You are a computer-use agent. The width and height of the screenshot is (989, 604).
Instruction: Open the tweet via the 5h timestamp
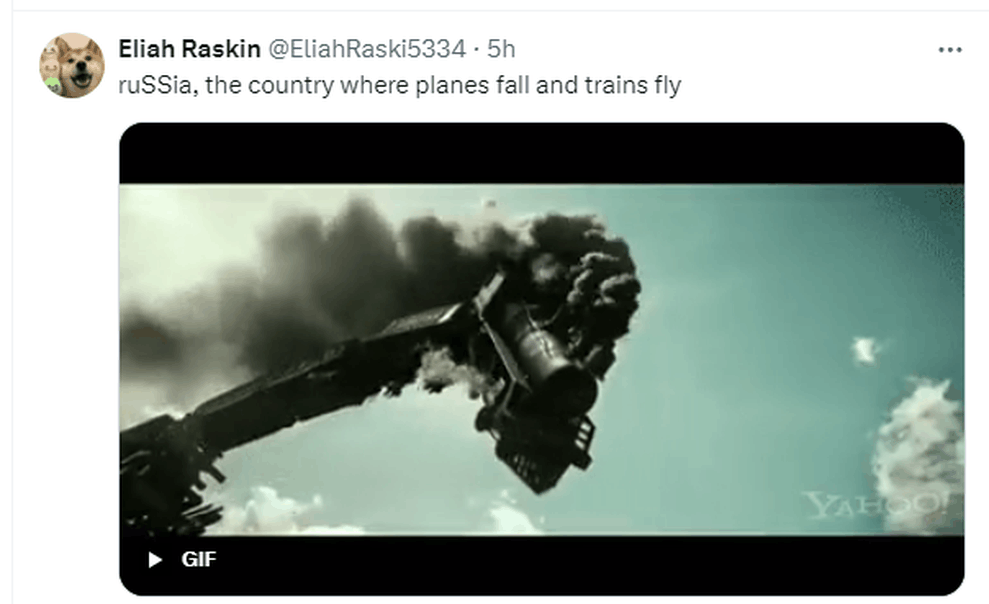501,48
